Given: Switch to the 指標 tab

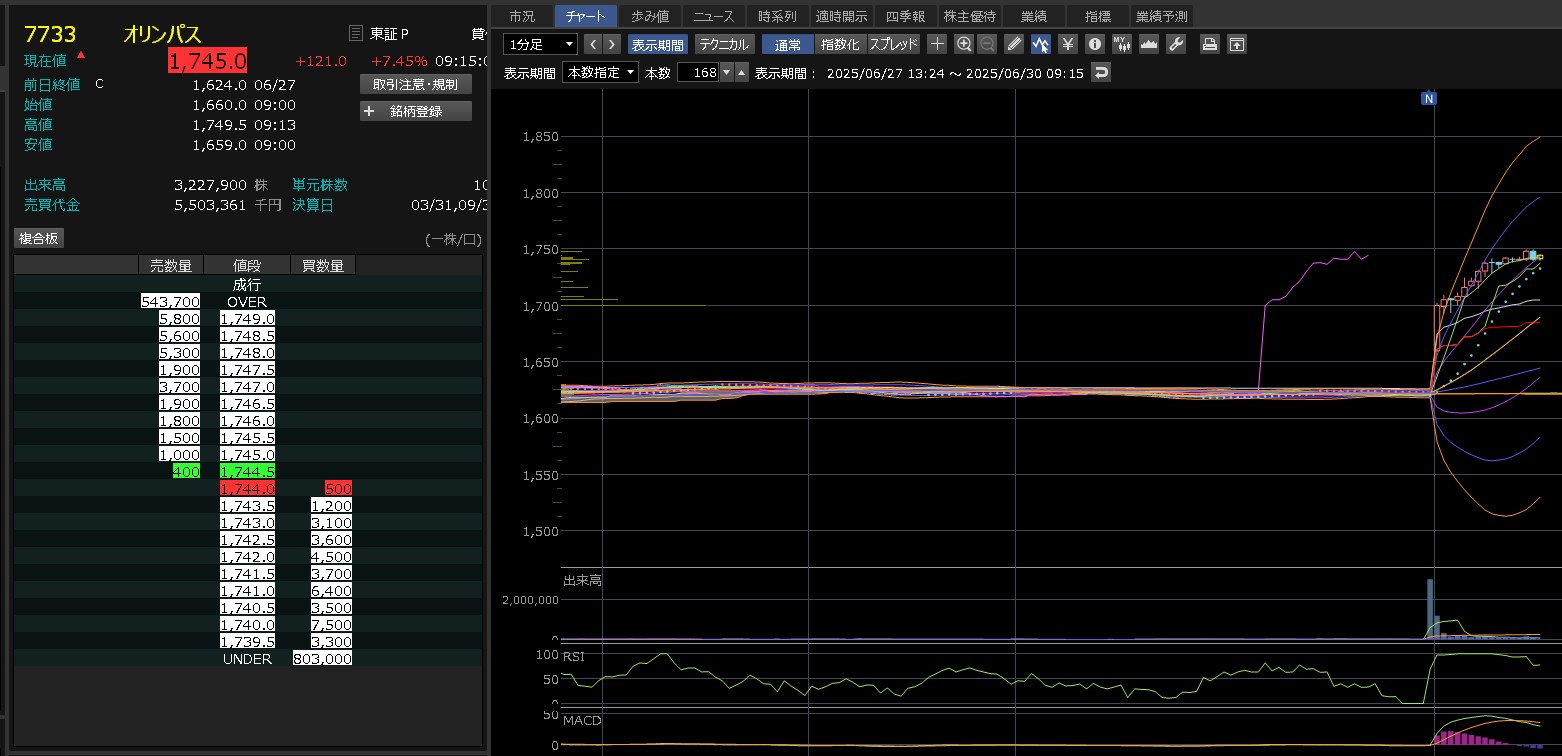Looking at the screenshot, I should point(1098,16).
